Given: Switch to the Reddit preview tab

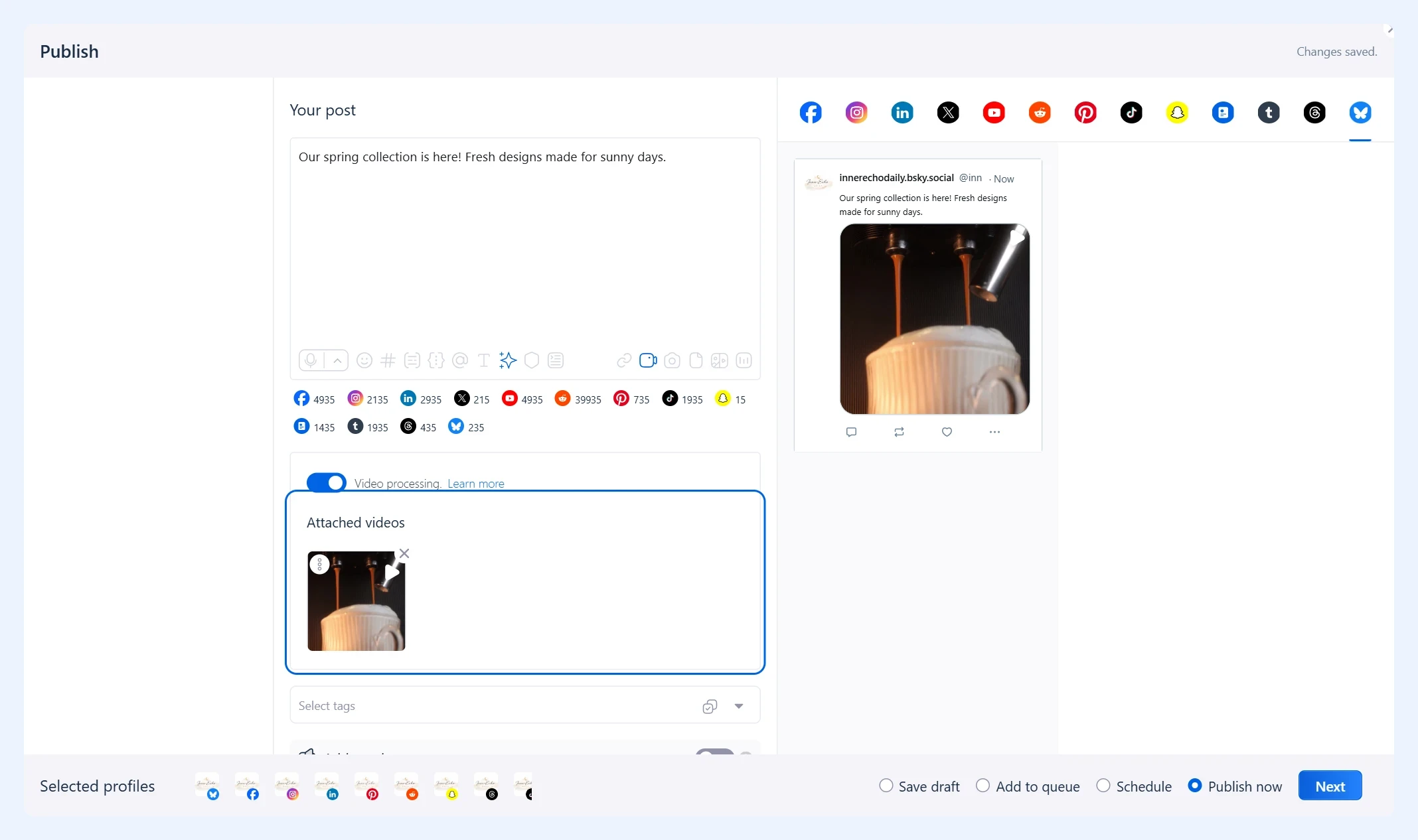Looking at the screenshot, I should 1040,112.
